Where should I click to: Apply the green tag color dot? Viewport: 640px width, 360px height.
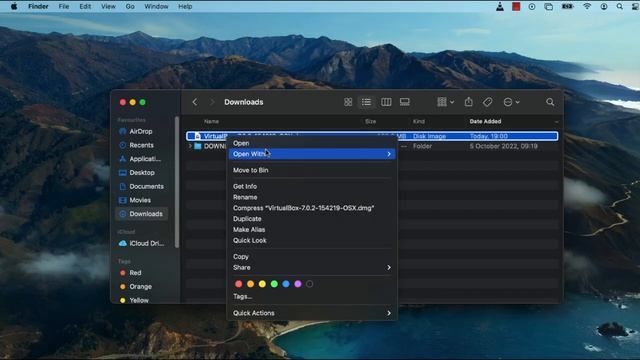pyautogui.click(x=274, y=284)
